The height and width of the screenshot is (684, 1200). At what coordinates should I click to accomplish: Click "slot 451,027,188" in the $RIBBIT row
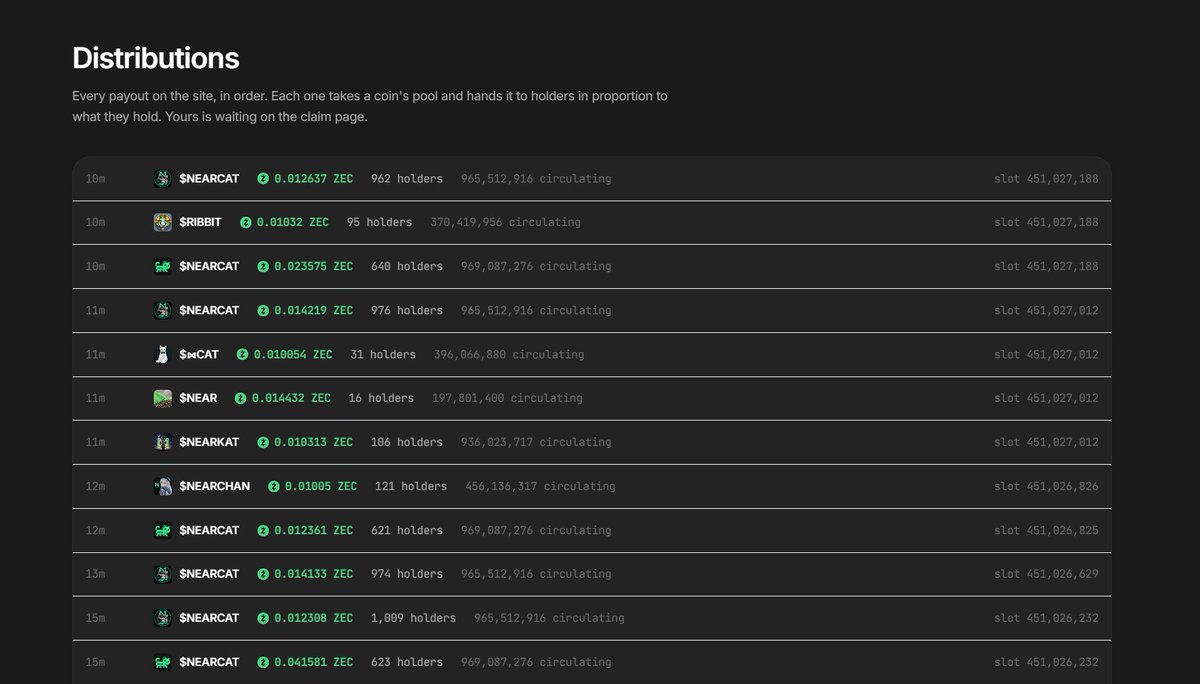point(1046,222)
